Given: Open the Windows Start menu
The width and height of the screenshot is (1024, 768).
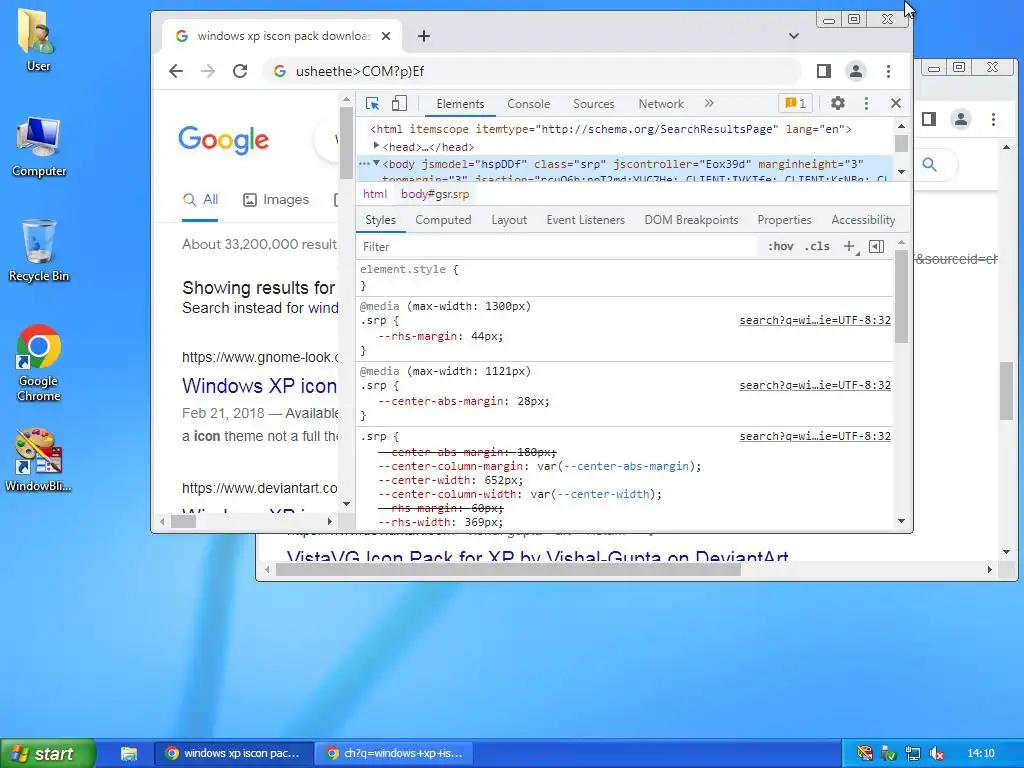Looking at the screenshot, I should pos(48,754).
